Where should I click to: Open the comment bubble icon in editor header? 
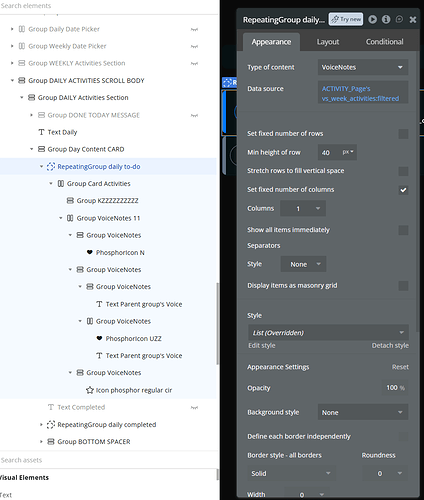[x=399, y=19]
